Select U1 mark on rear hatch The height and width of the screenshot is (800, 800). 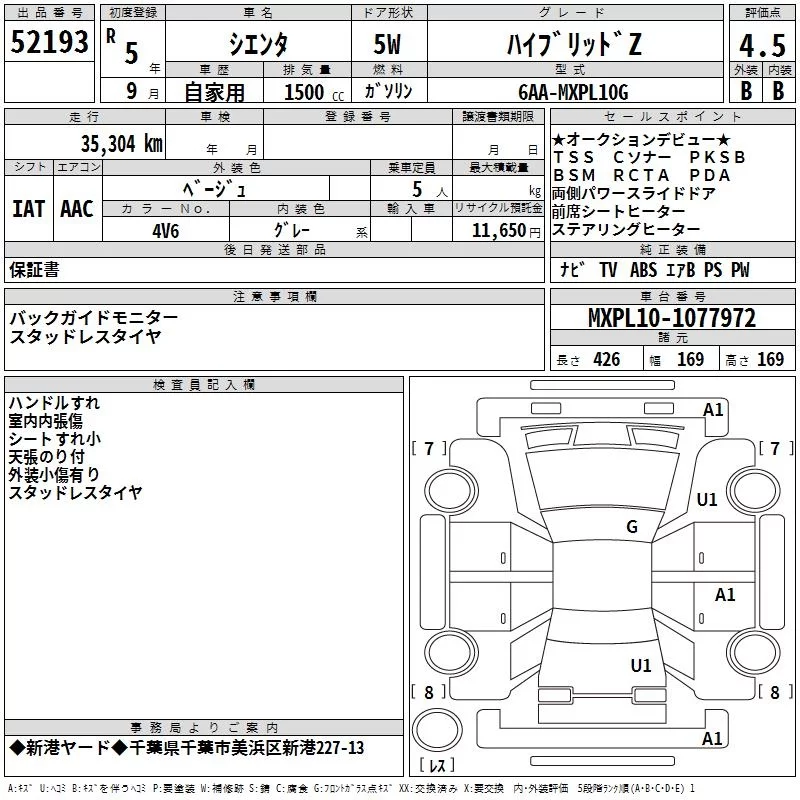point(641,665)
